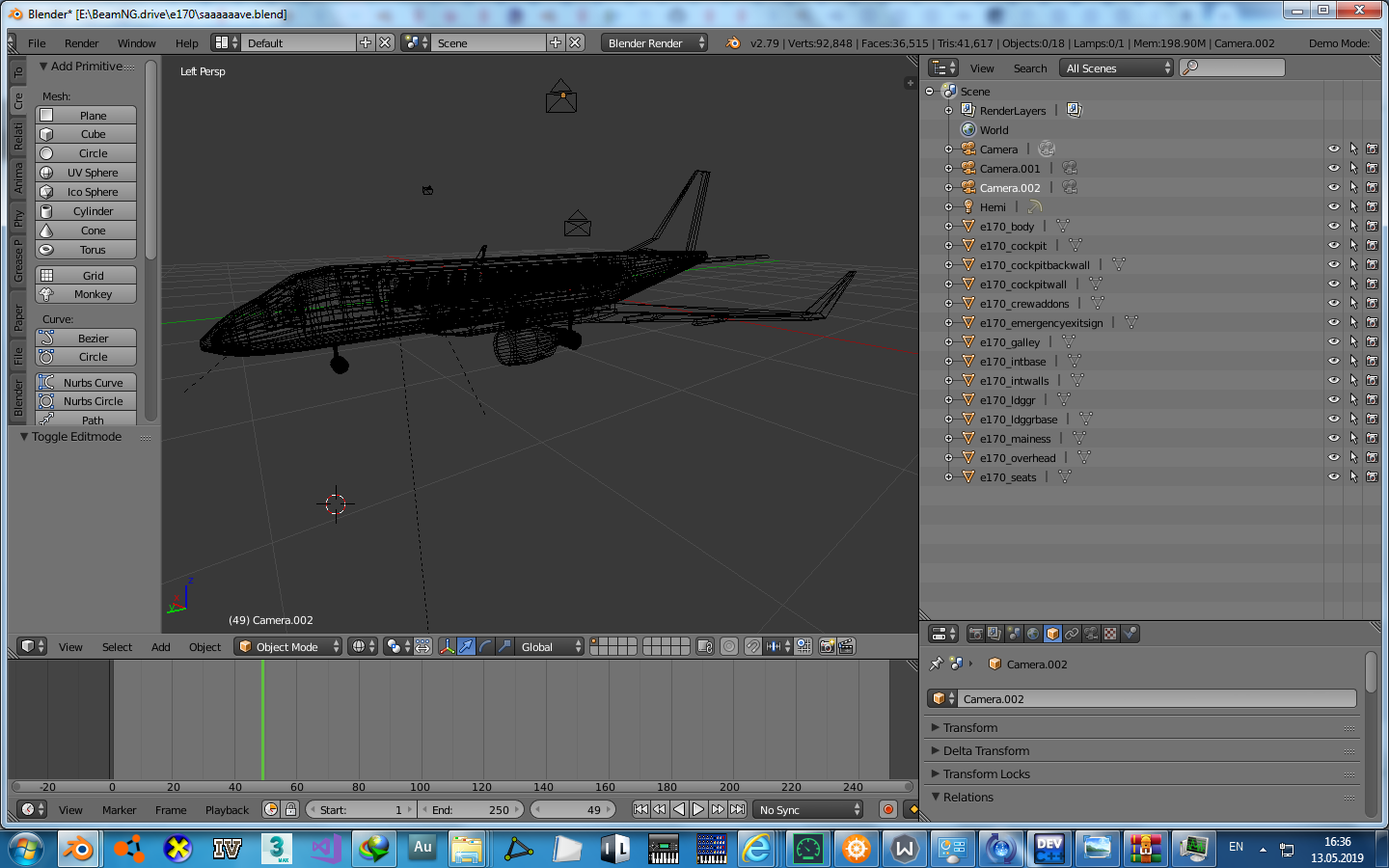Launch Blender from the Windows taskbar
This screenshot has height=868, width=1389.
click(78, 849)
